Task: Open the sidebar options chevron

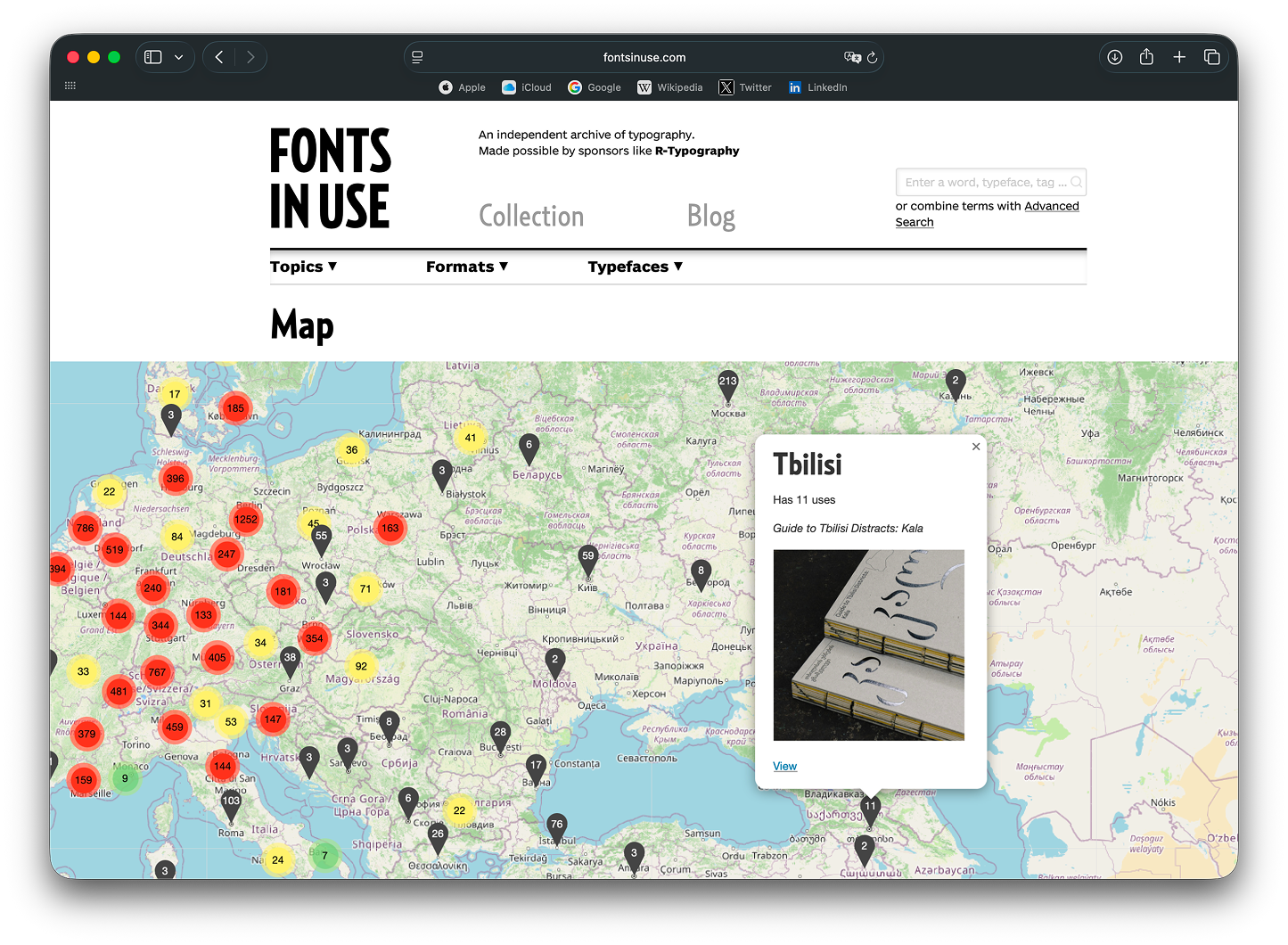Action: [178, 57]
